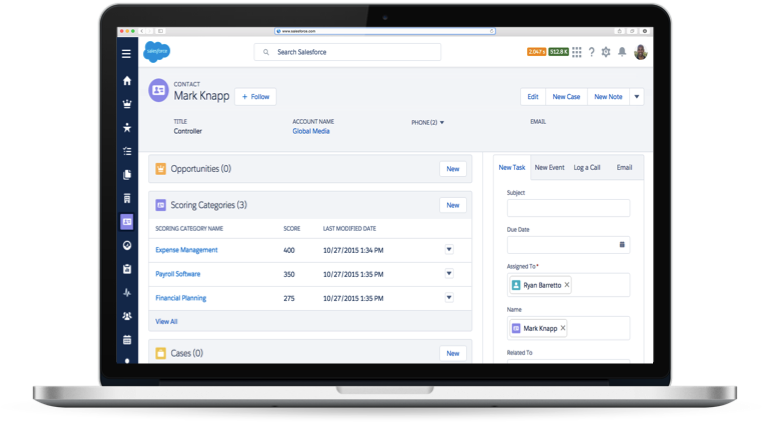Click the Opportunities (0) heading
This screenshot has height=422, width=762.
tap(201, 169)
